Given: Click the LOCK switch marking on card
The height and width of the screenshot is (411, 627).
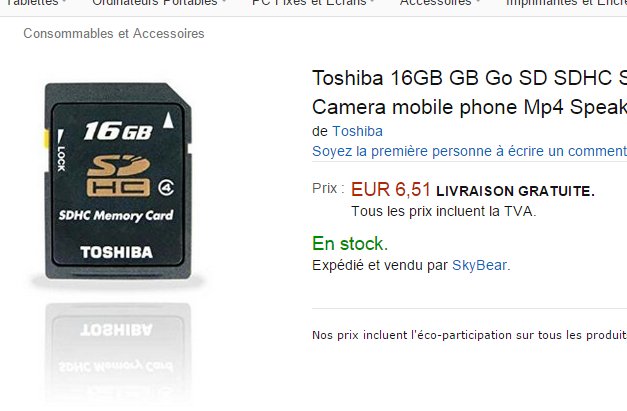Looking at the screenshot, I should pos(60,151).
